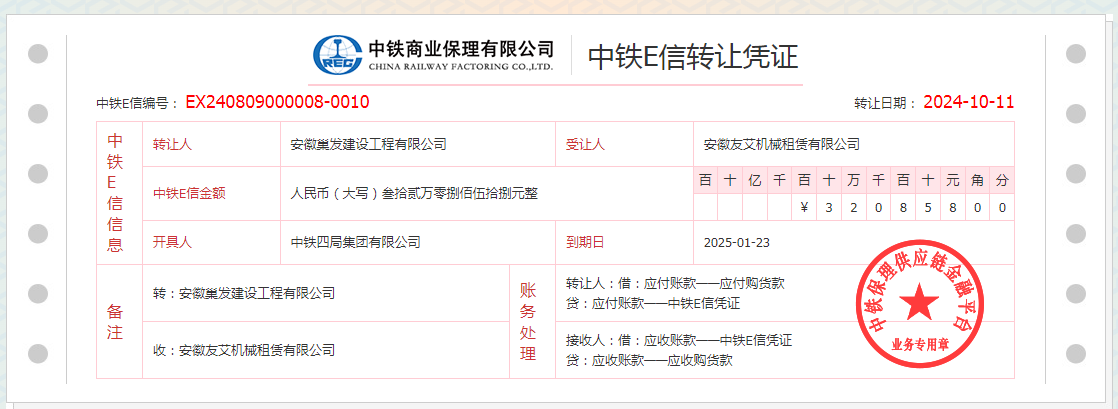Screen dimensions: 1118x409
Task: Click the due date 2025-01-23
Action: pyautogui.click(x=736, y=242)
